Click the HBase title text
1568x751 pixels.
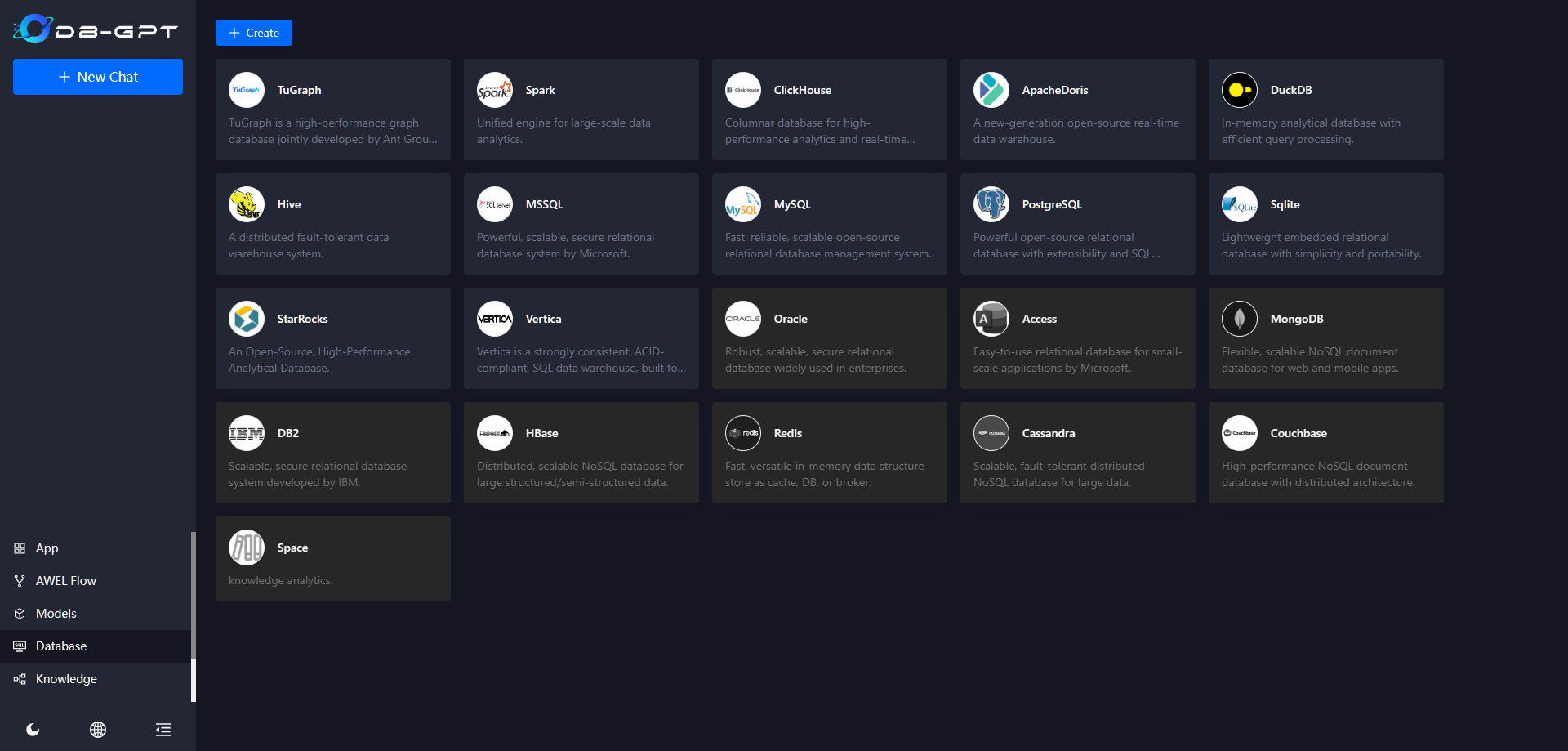(x=541, y=433)
